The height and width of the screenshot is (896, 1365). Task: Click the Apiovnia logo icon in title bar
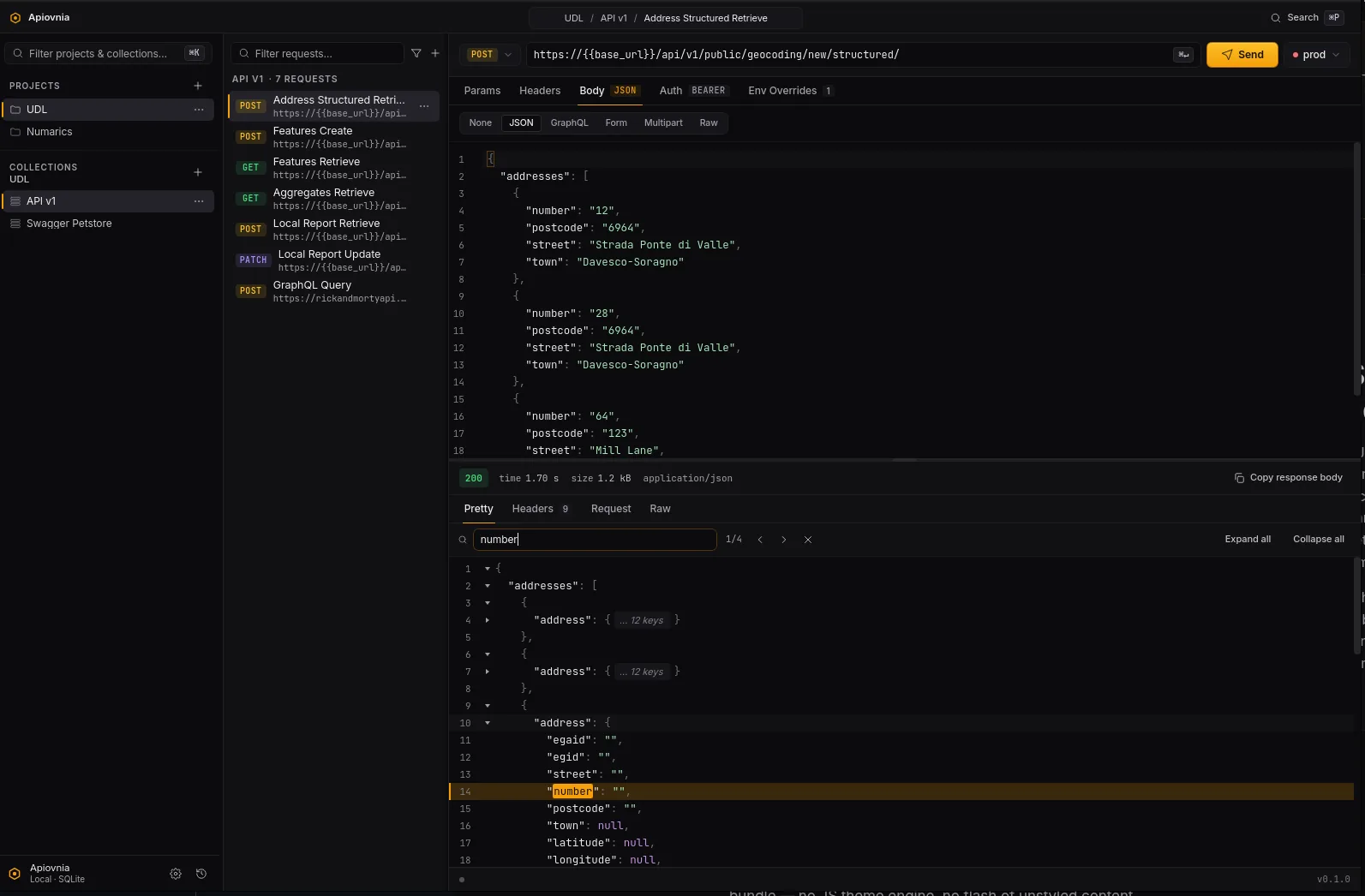(x=15, y=17)
